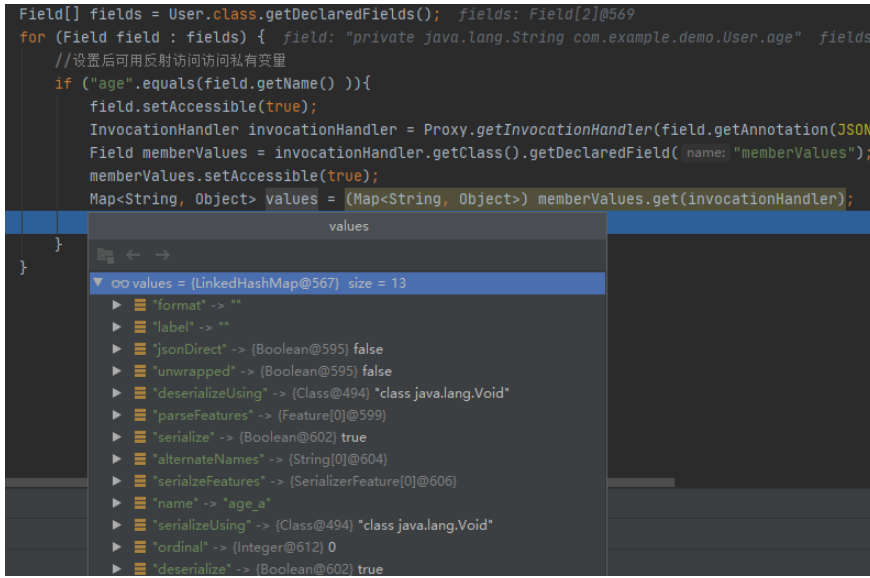Expand the "label" map entry

pos(117,327)
